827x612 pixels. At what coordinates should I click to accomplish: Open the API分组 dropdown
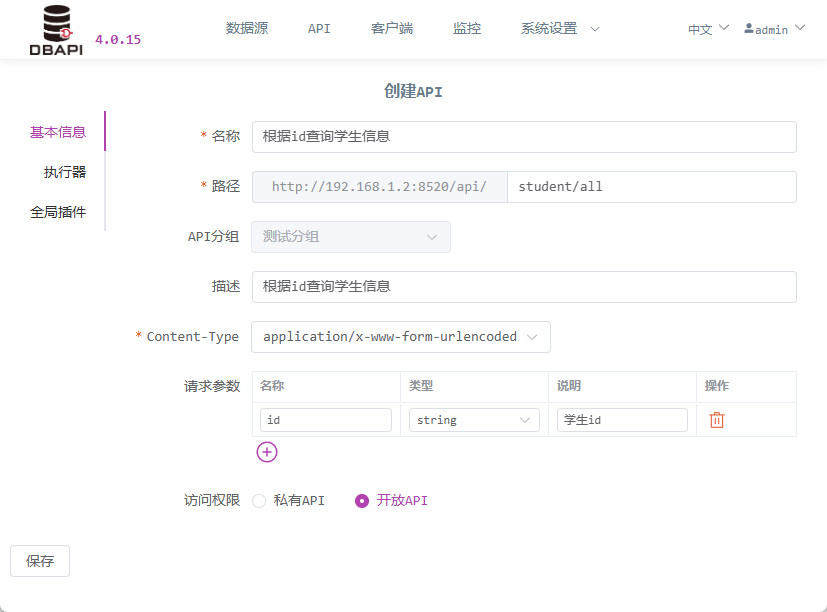tap(351, 237)
